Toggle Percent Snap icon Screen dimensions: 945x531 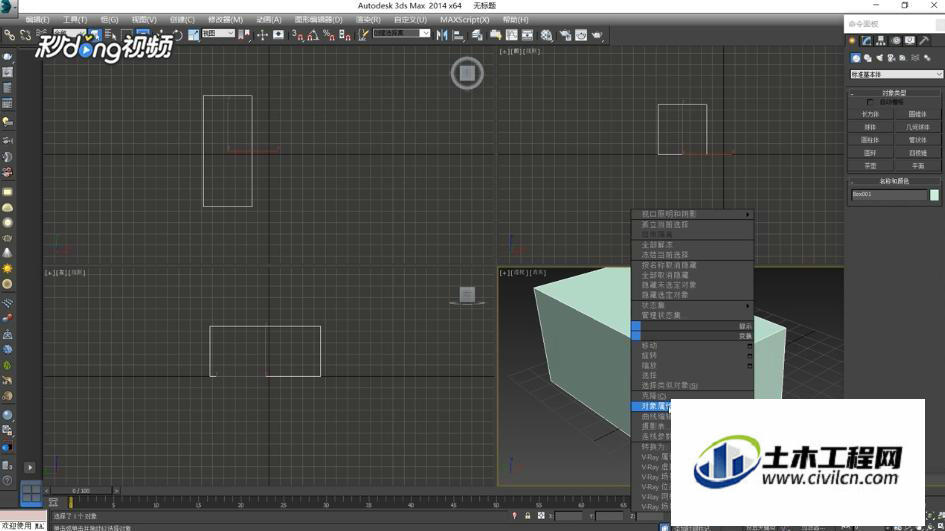coord(328,35)
